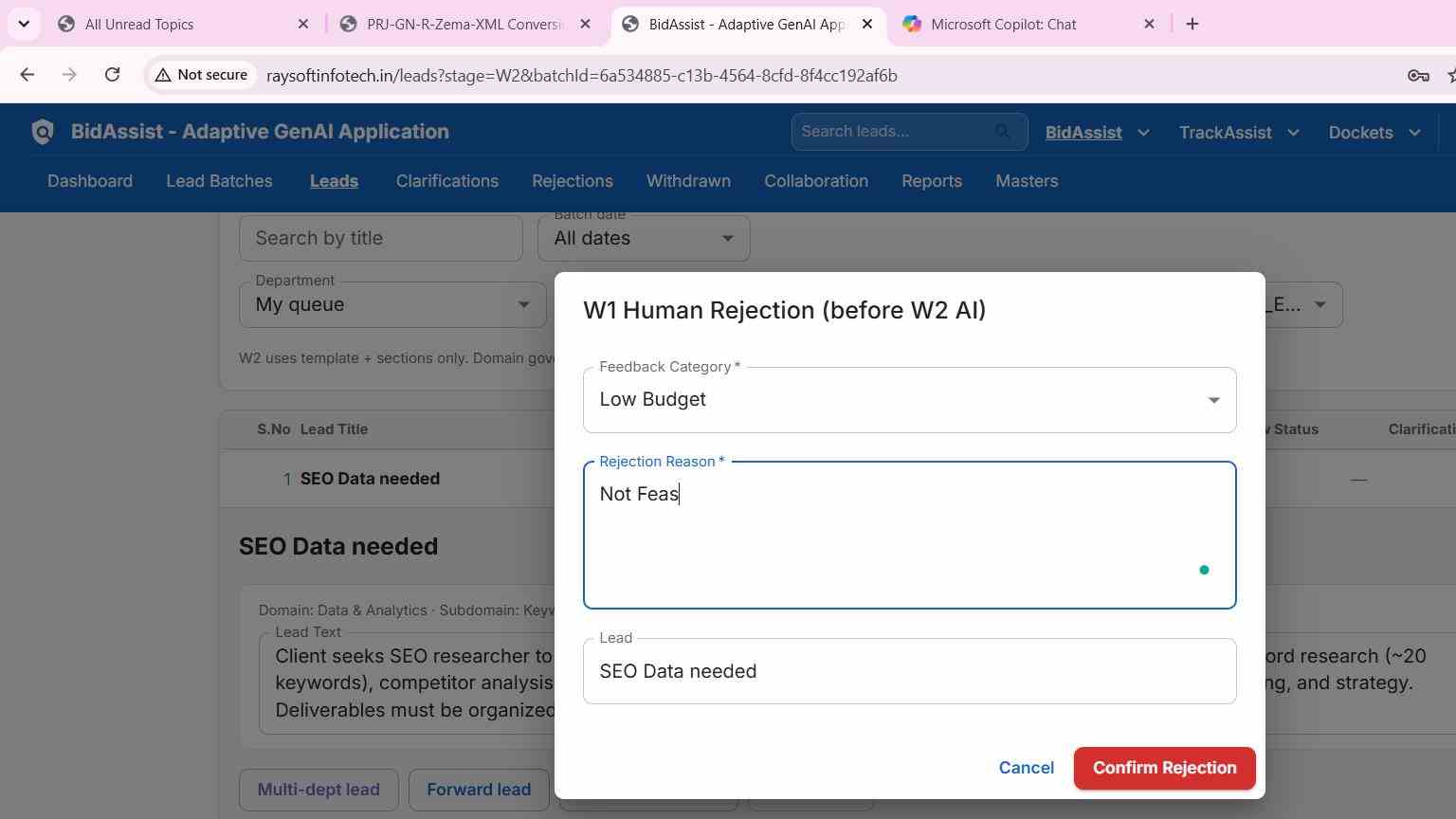The width and height of the screenshot is (1456, 819).
Task: Click the search magnifier icon in leads search
Action: (x=1002, y=132)
